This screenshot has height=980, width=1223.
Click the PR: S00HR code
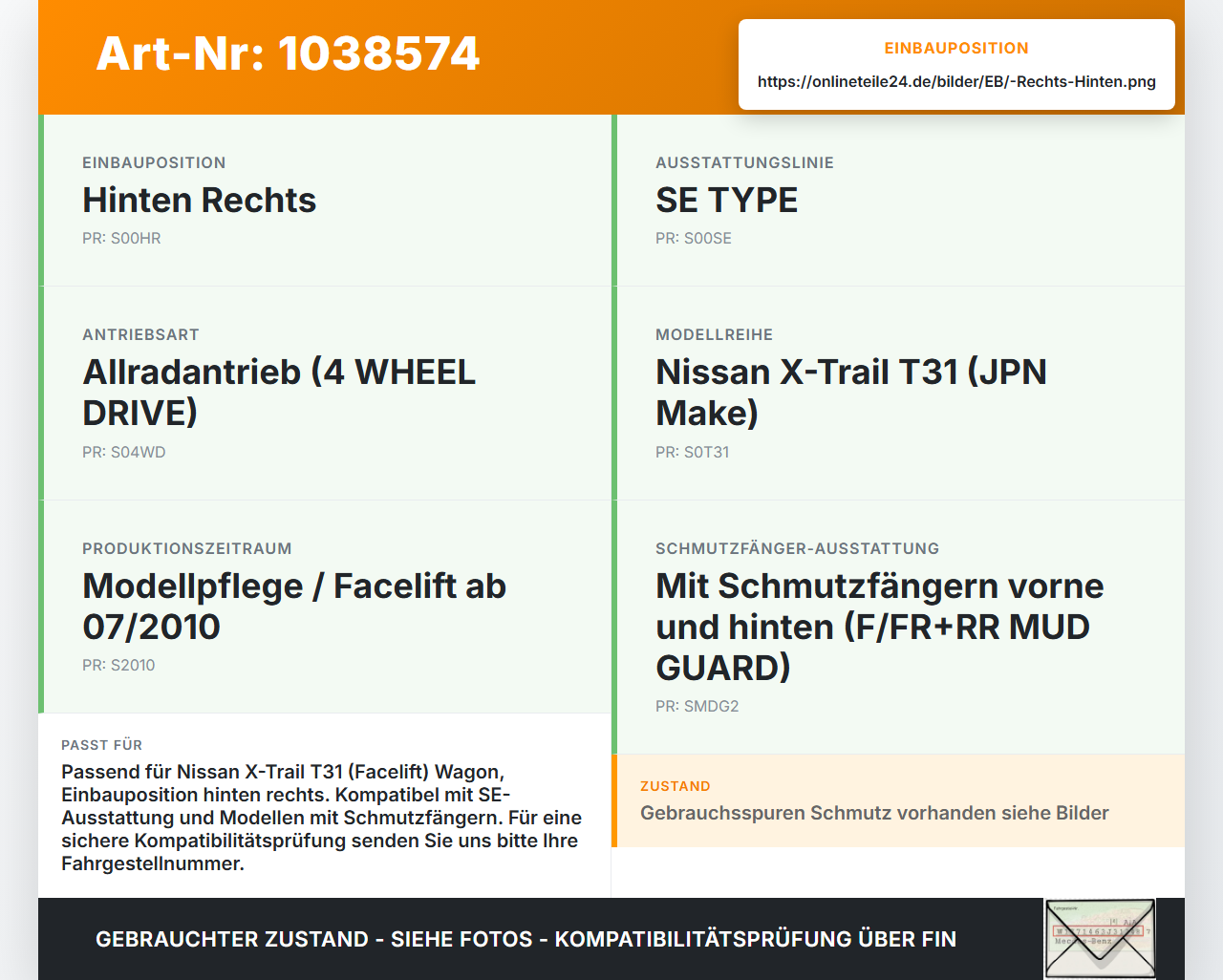[x=121, y=238]
